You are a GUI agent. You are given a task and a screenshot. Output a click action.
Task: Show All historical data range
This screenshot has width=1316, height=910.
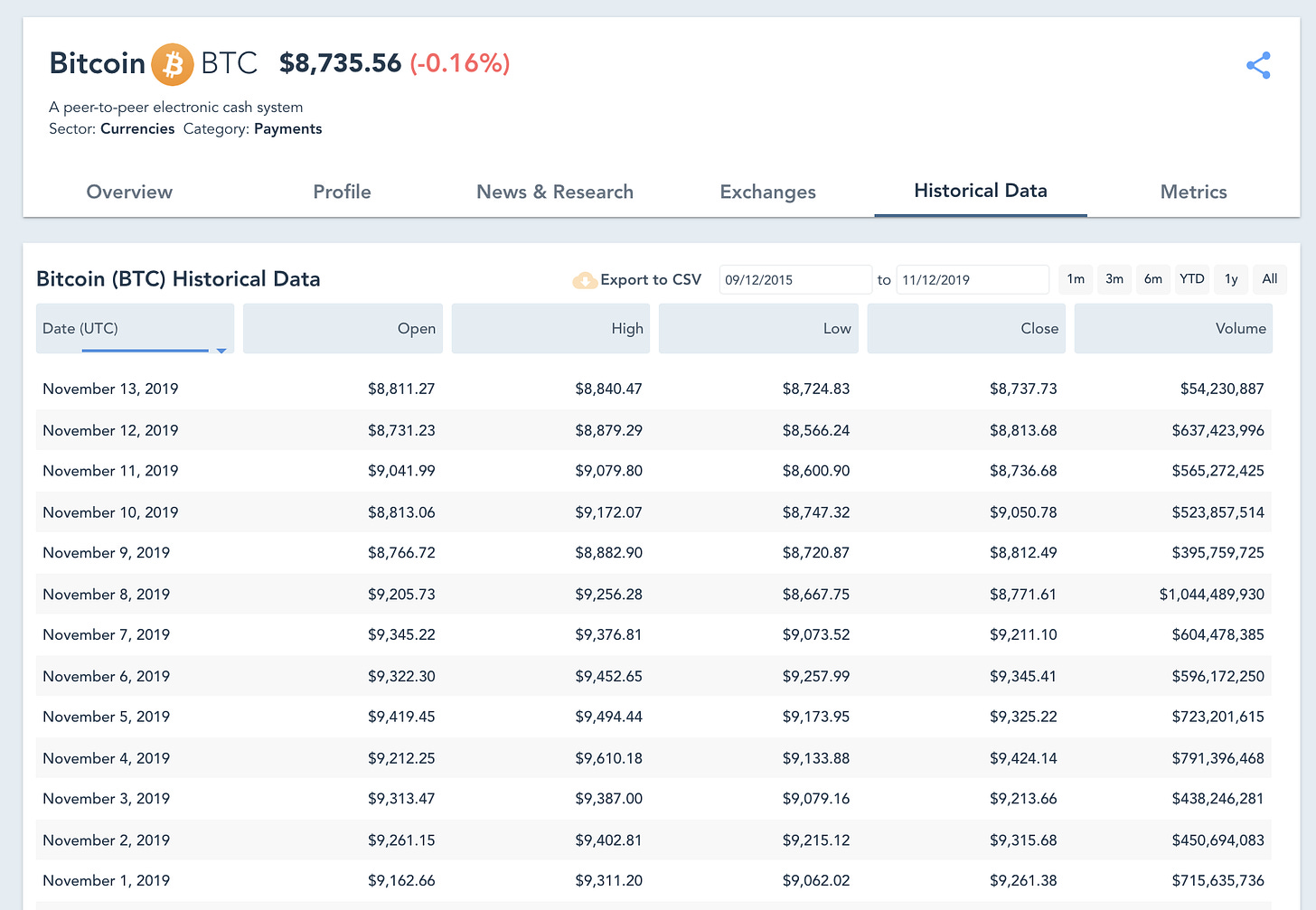pos(1270,279)
